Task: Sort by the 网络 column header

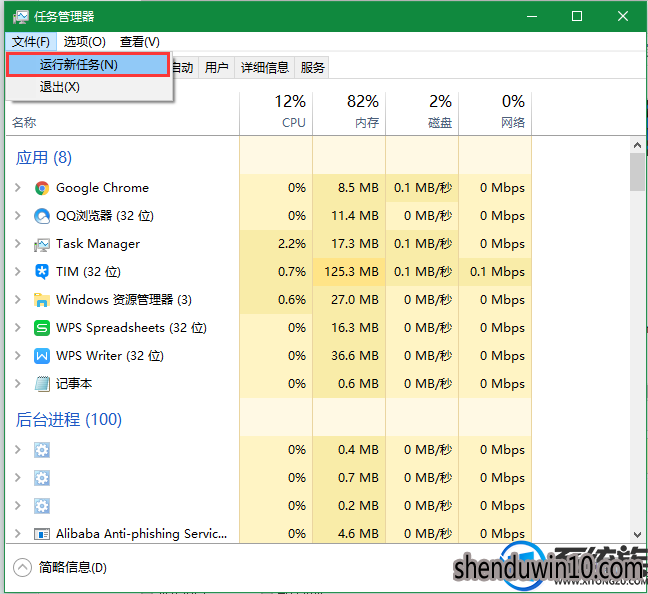Action: (495, 112)
